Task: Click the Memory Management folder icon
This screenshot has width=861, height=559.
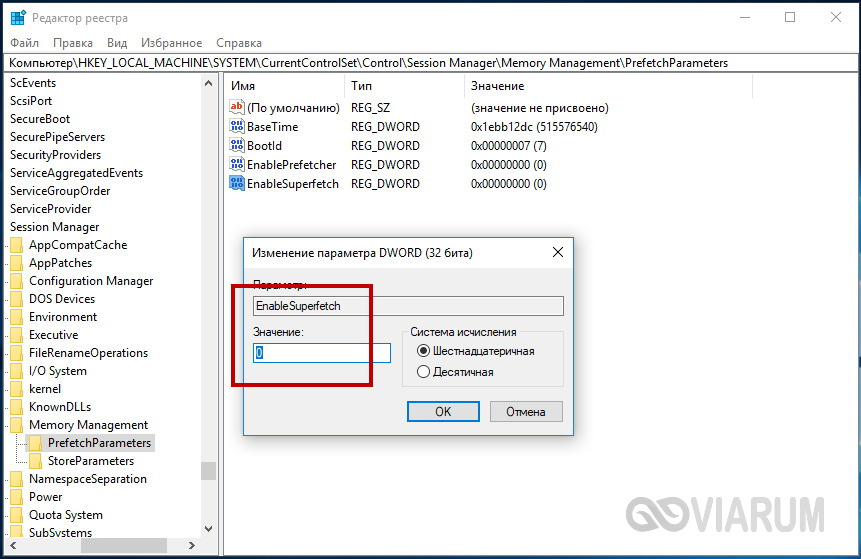Action: pyautogui.click(x=17, y=425)
